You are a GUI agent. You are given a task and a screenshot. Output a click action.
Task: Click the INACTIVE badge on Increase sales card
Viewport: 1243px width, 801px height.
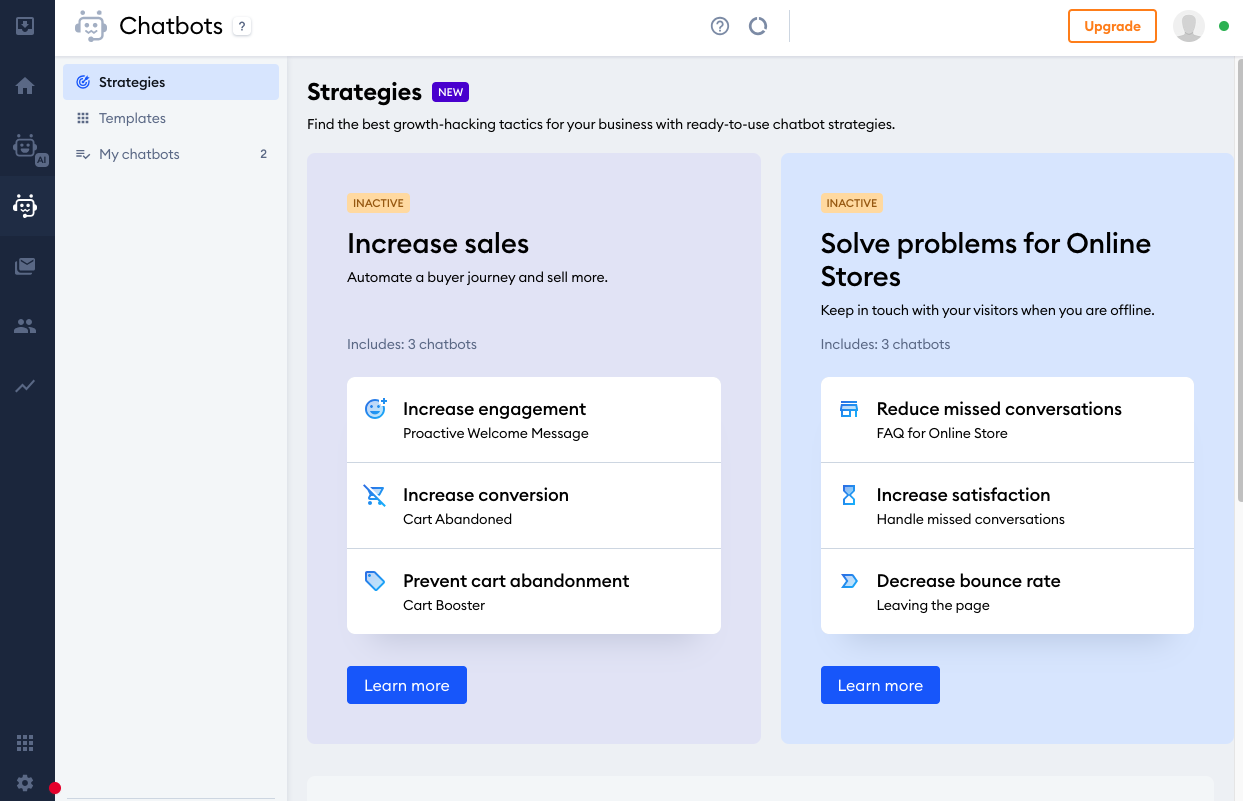pos(378,203)
